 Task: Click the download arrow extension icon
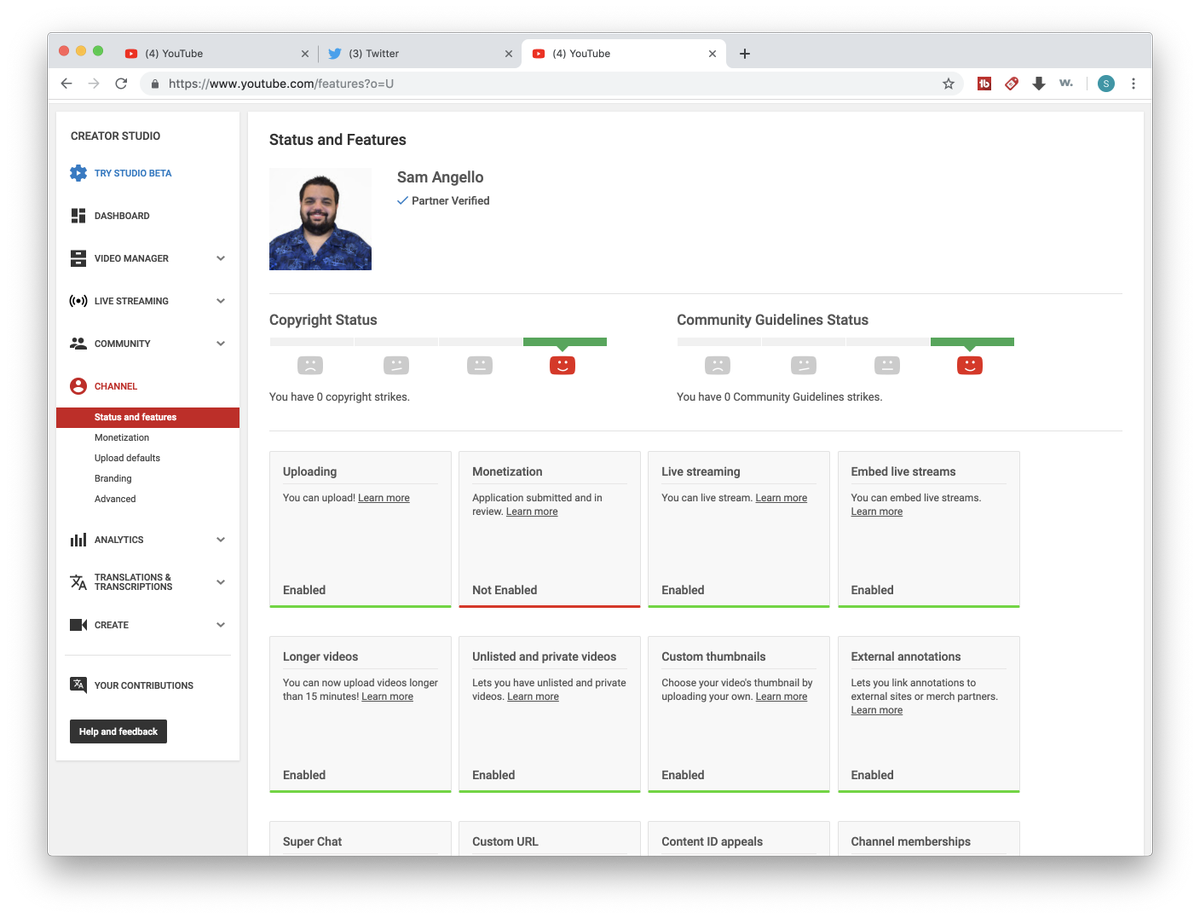click(1039, 84)
